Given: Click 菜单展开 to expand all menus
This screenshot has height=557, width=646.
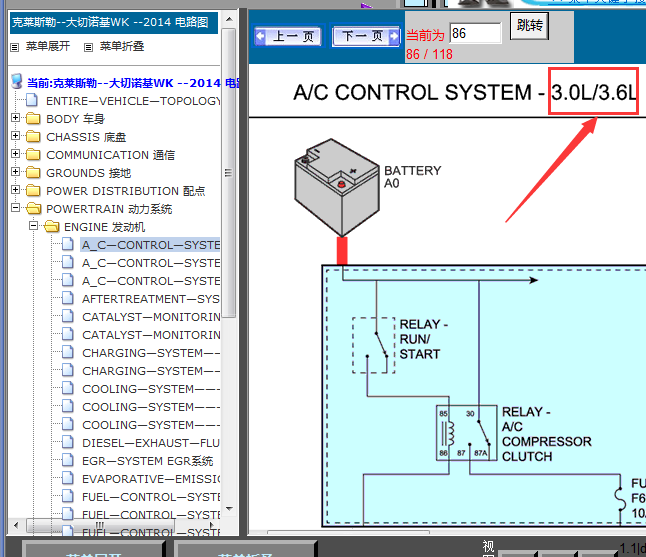Looking at the screenshot, I should (48, 46).
